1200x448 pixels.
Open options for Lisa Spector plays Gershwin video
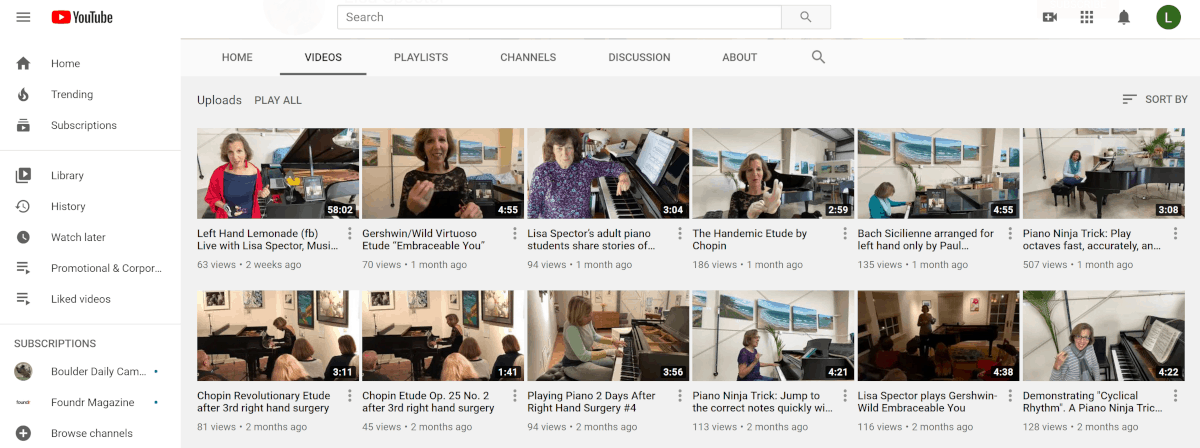click(x=1010, y=396)
